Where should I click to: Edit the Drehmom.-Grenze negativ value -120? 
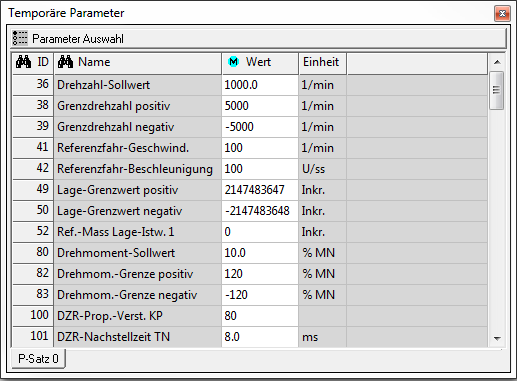point(260,295)
